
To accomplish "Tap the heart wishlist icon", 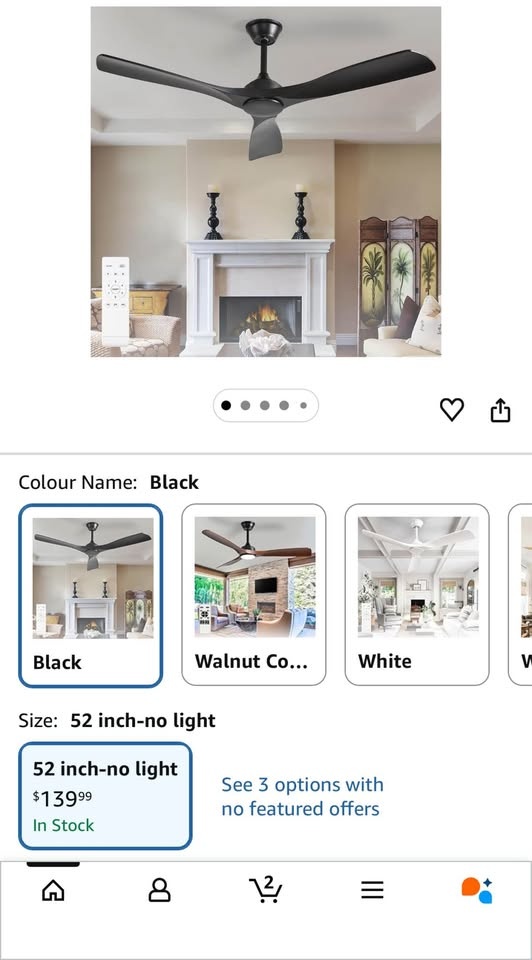I will tap(452, 409).
